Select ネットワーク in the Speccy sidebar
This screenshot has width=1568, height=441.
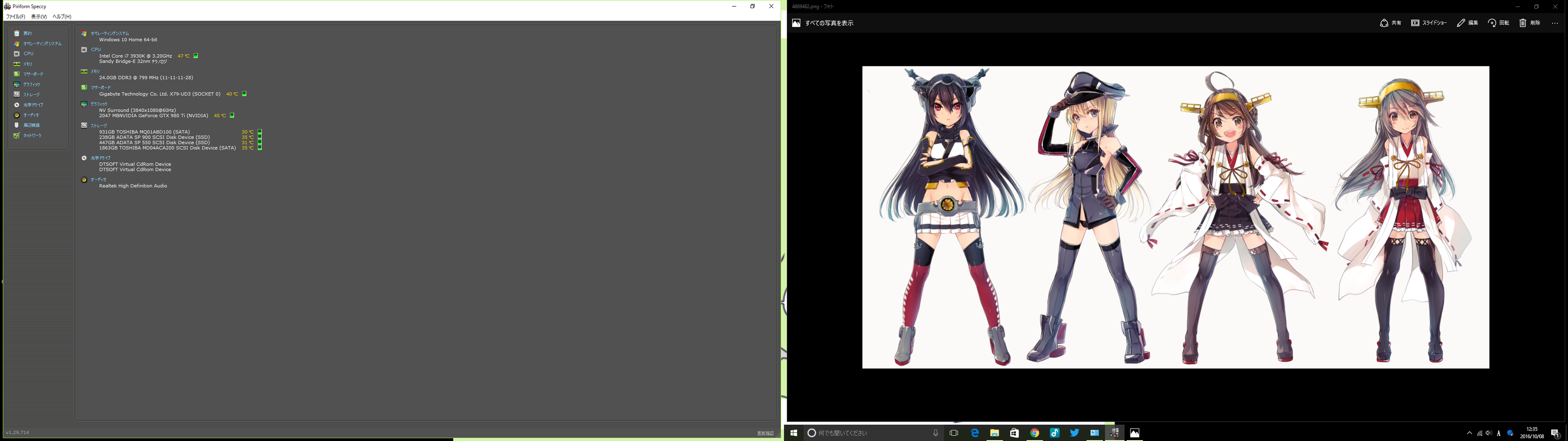coord(32,135)
